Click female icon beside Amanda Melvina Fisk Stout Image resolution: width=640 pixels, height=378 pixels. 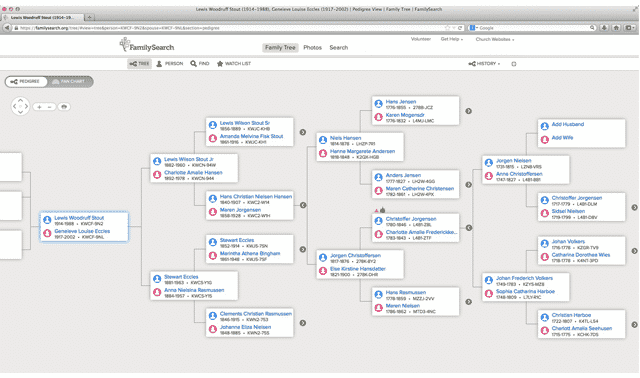[x=213, y=138]
